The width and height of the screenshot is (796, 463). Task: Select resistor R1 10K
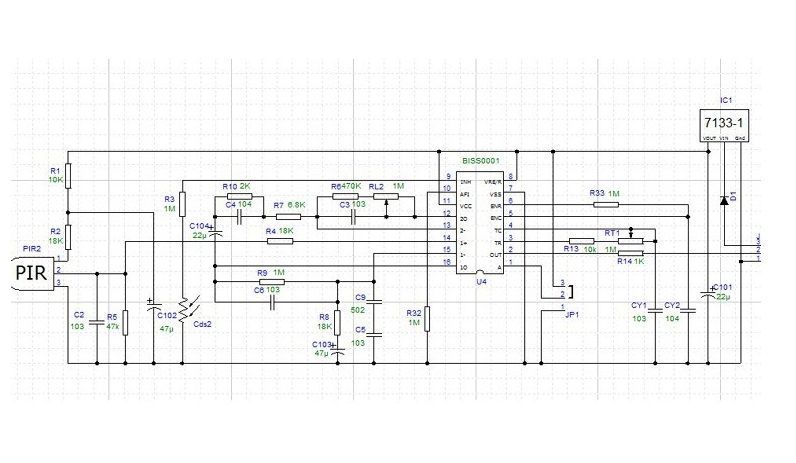pos(67,172)
